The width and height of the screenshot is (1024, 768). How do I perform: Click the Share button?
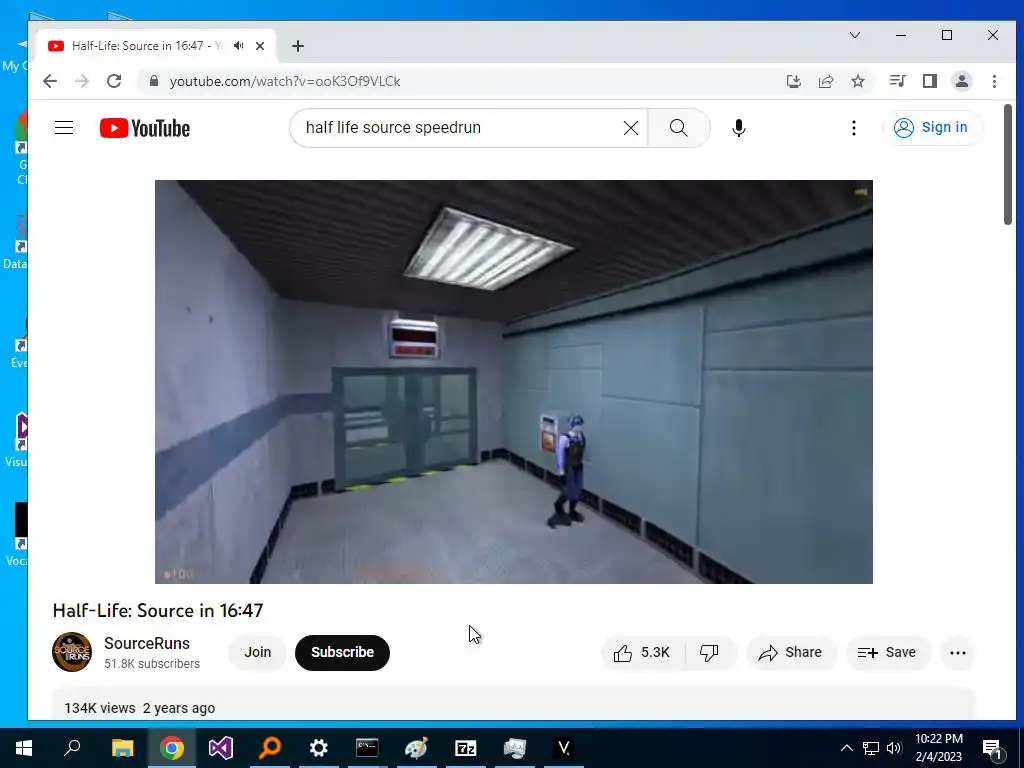click(x=791, y=652)
